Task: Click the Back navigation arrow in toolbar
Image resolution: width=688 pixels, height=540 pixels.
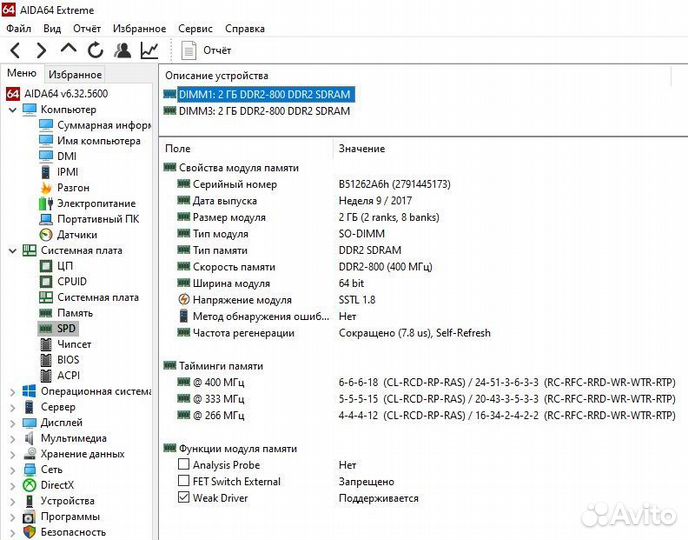Action: (16, 50)
